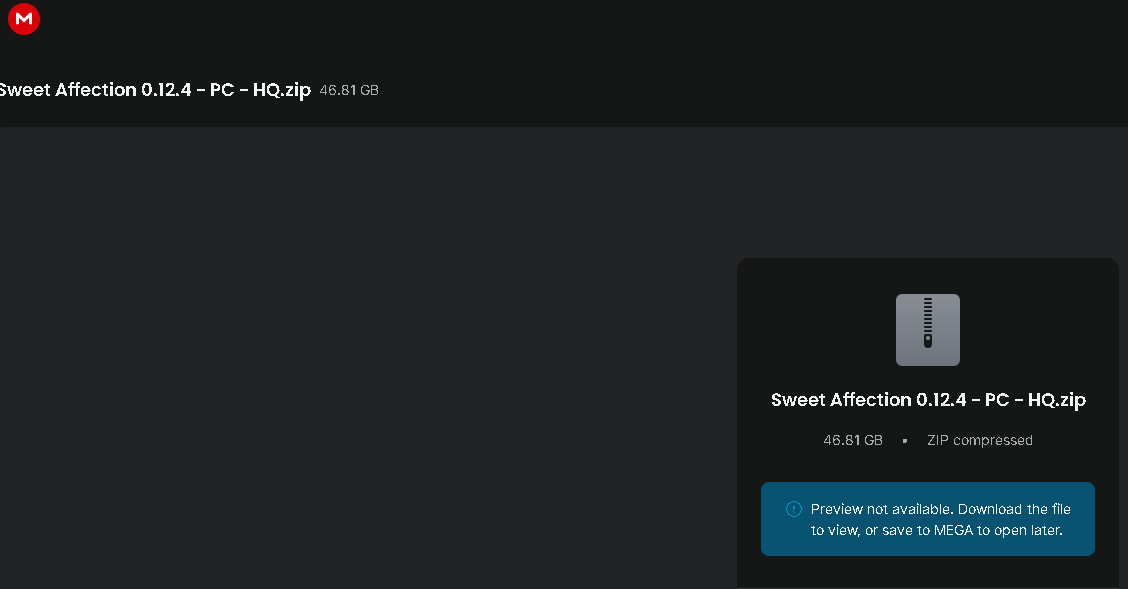Select the file name under the ZIP icon
This screenshot has width=1128, height=589.
click(928, 400)
